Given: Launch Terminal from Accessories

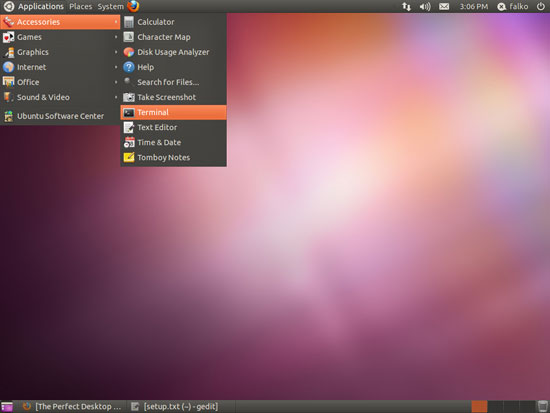Looking at the screenshot, I should (174, 112).
